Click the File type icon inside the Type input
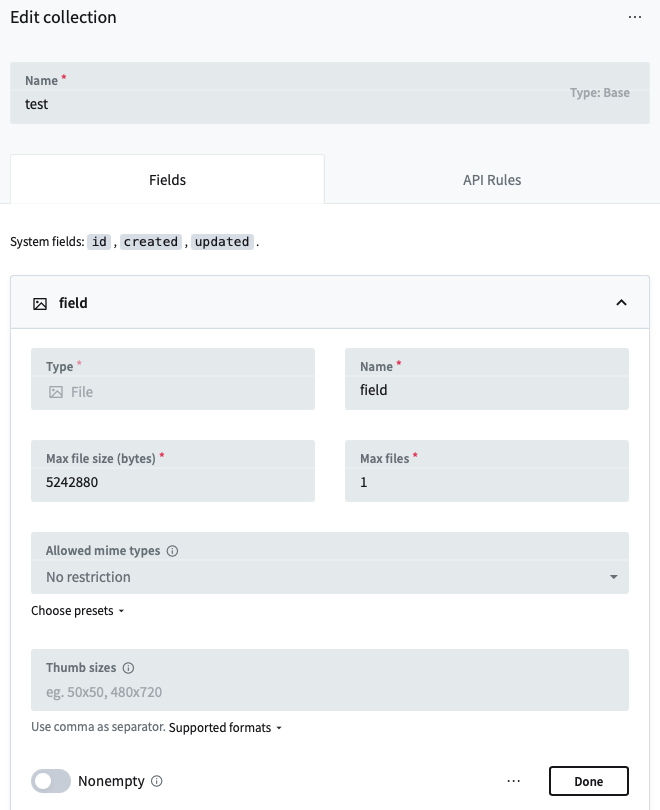Screen dimensions: 660x810 click(x=55, y=391)
